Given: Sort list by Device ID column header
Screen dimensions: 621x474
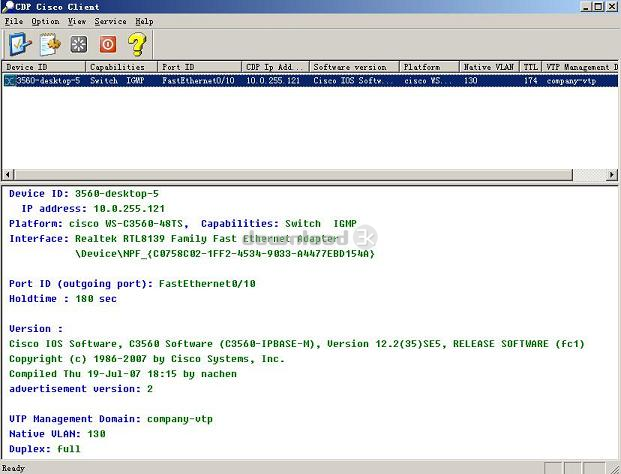Looking at the screenshot, I should [43, 67].
